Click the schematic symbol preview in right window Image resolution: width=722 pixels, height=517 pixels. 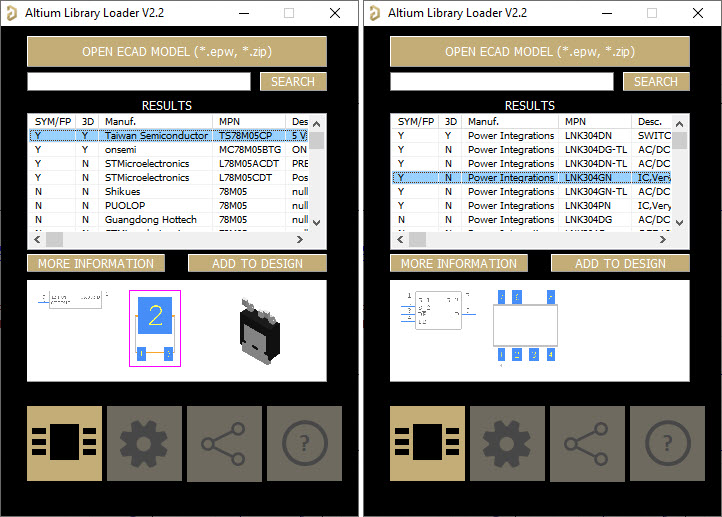[438, 310]
